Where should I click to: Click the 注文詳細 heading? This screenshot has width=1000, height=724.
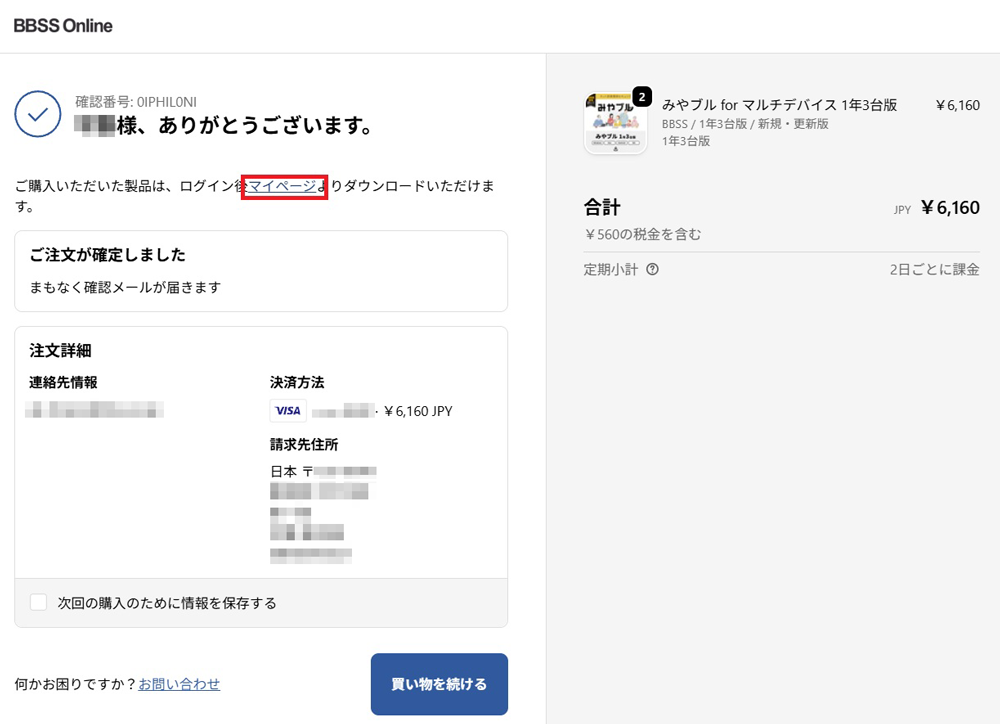[61, 350]
